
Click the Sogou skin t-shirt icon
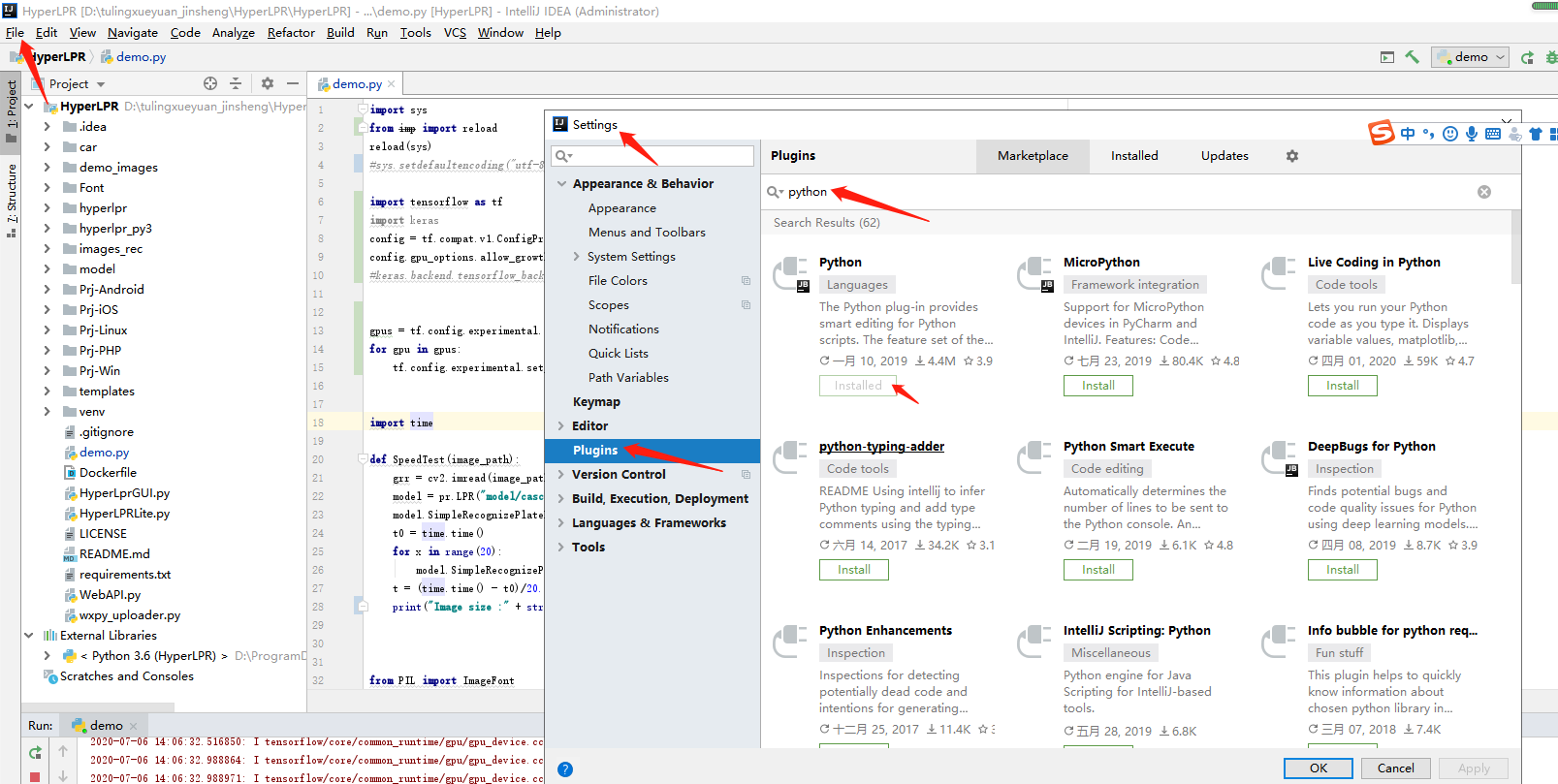(x=1536, y=134)
